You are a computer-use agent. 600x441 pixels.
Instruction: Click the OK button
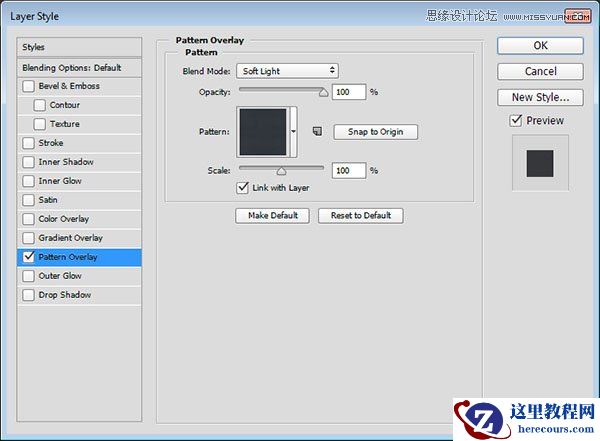coord(540,46)
